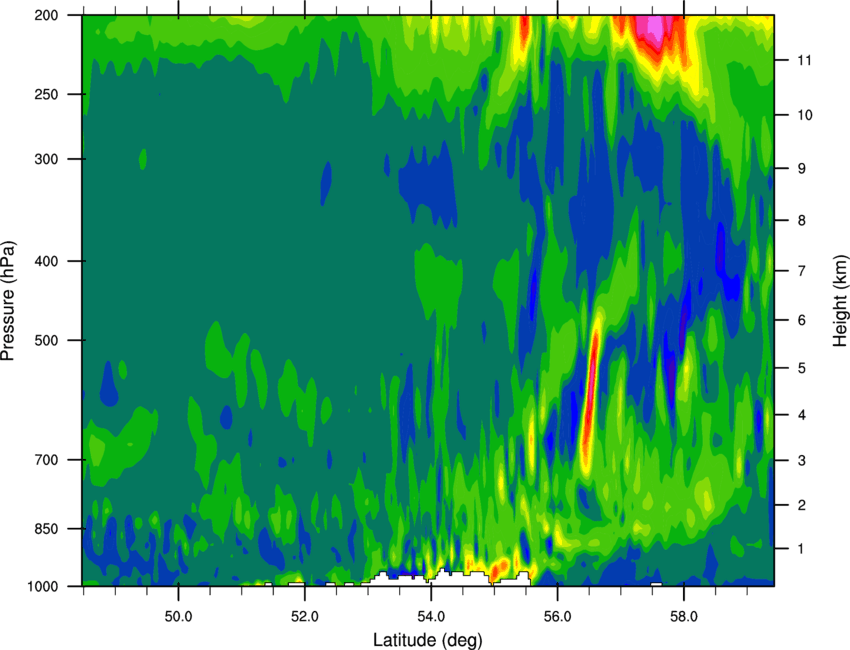Pick the 1 km height label
The width and height of the screenshot is (850, 650).
click(x=801, y=549)
